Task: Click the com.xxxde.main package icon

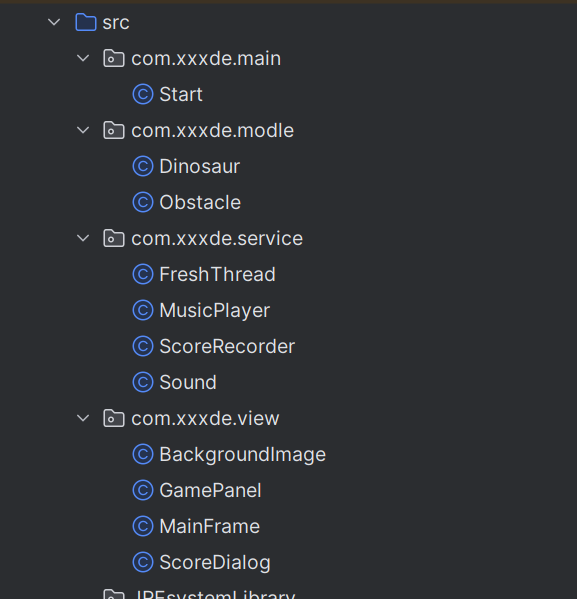Action: click(114, 58)
